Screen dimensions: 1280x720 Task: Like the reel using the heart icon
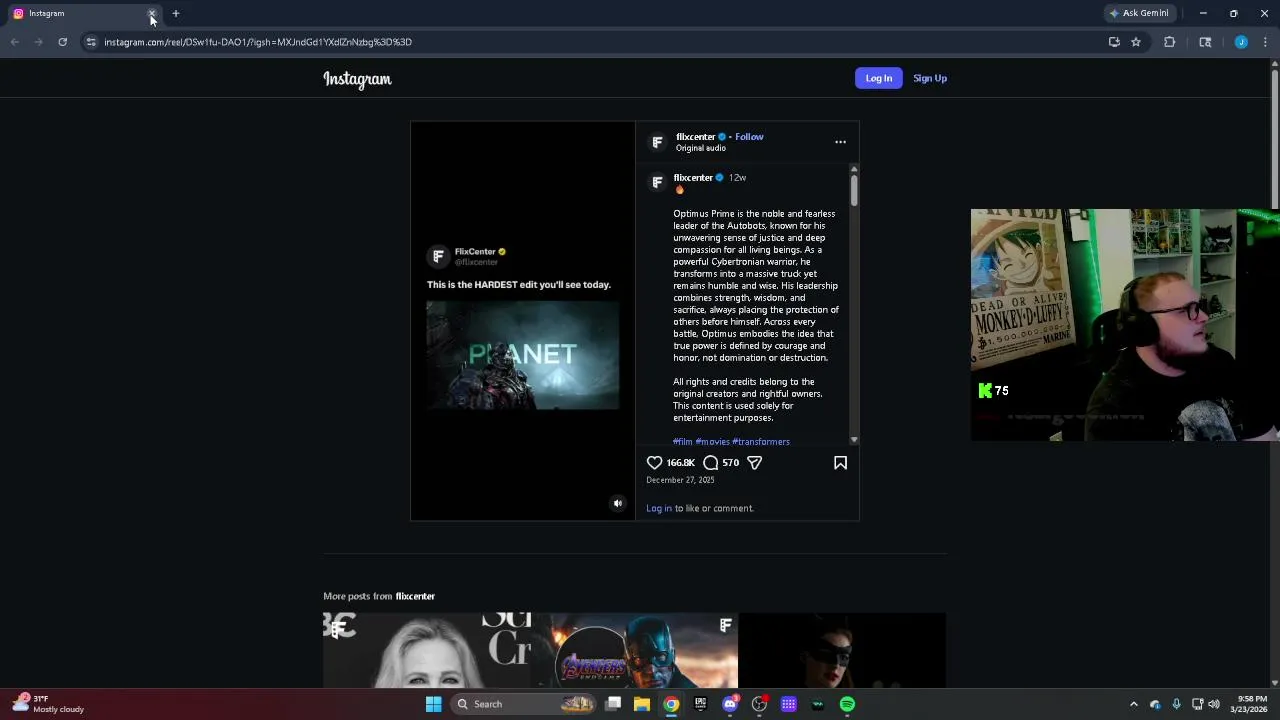pos(654,463)
